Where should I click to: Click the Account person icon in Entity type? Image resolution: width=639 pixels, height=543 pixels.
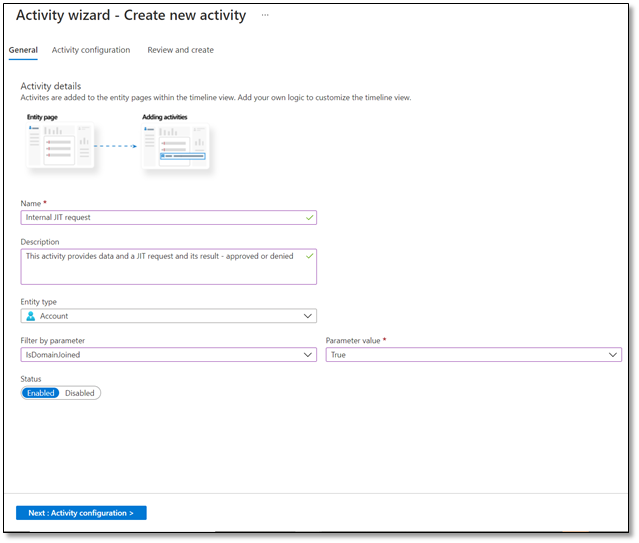click(x=31, y=316)
